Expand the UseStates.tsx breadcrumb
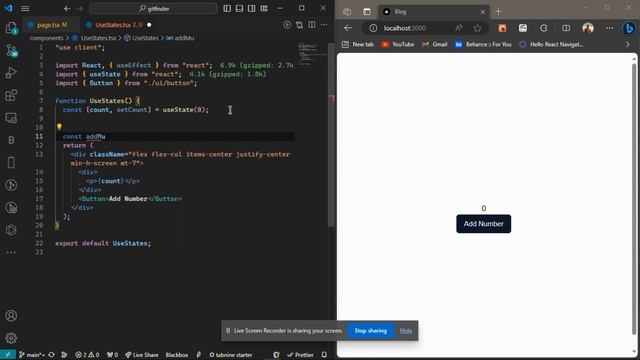This screenshot has height=360, width=640. point(94,38)
